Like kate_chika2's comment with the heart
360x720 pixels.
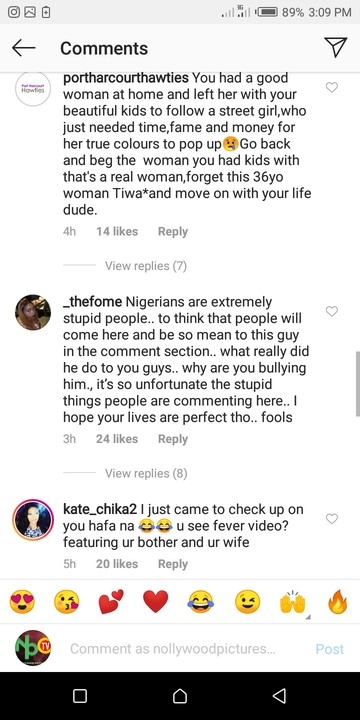point(332,519)
